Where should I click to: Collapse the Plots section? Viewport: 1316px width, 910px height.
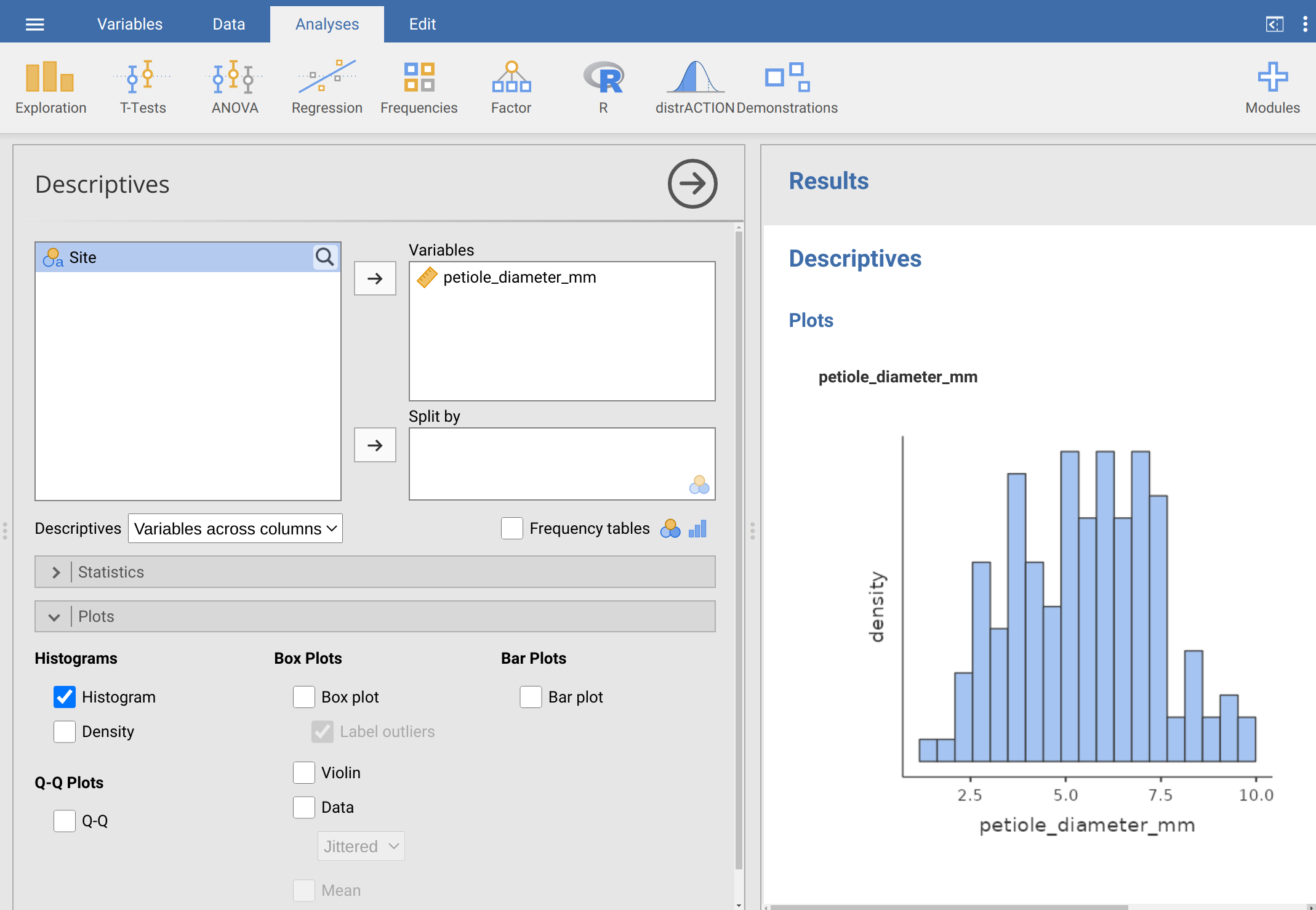[x=55, y=617]
